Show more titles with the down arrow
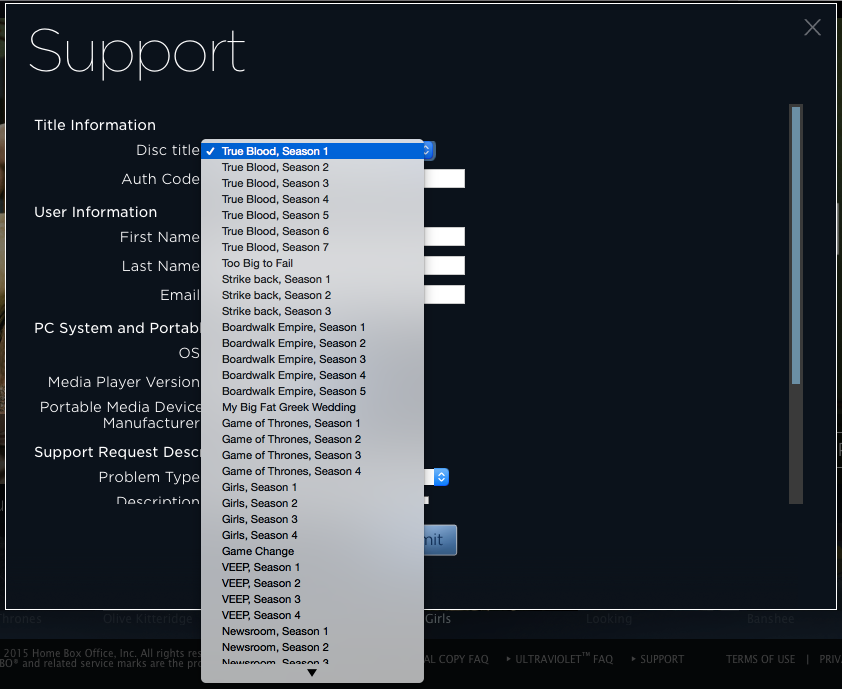This screenshot has width=842, height=689. pos(312,672)
